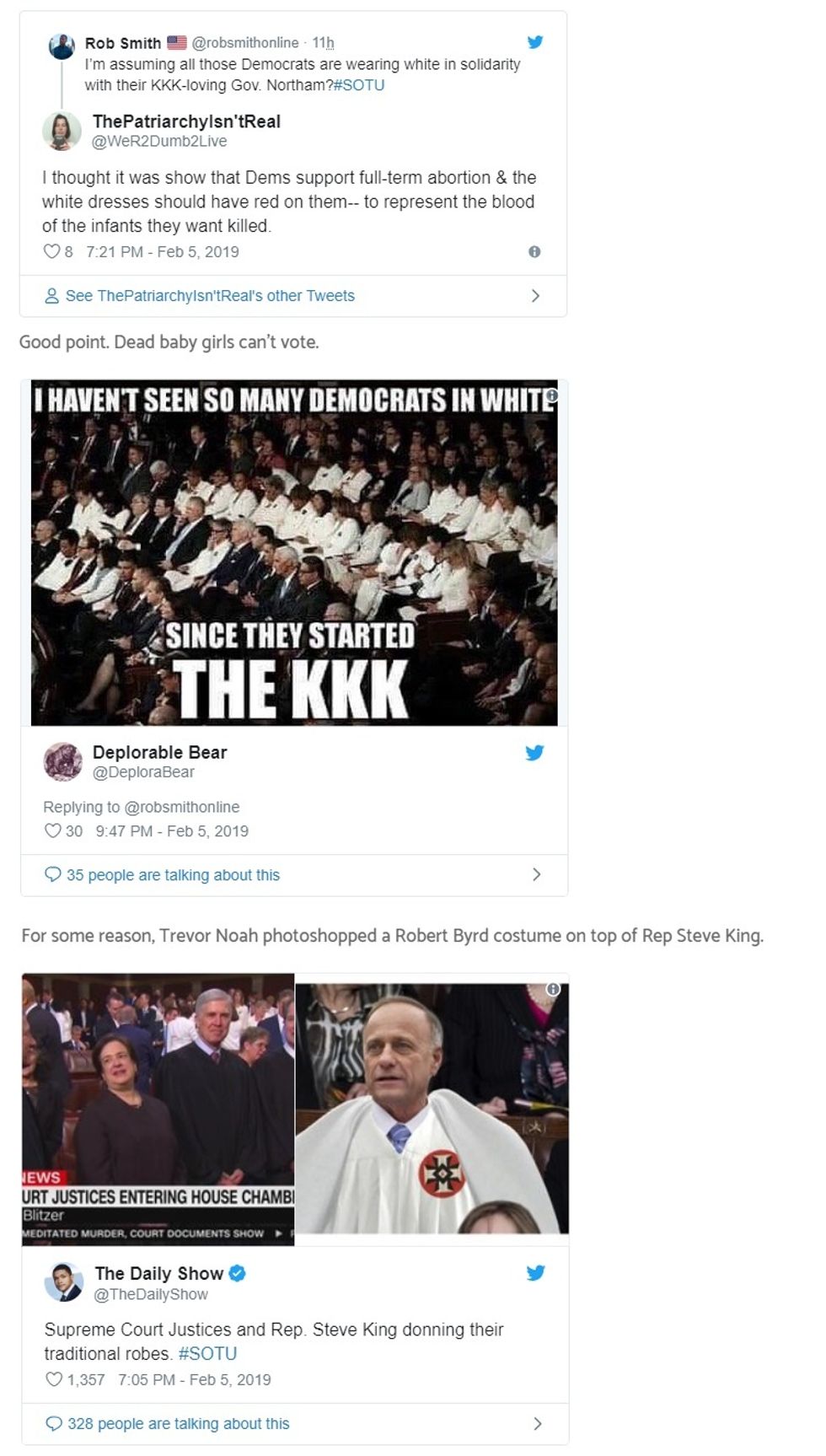Open See ThePatriarchyIsn'tReal's other Tweets link
This screenshot has height=1456, width=826.
pos(210,296)
